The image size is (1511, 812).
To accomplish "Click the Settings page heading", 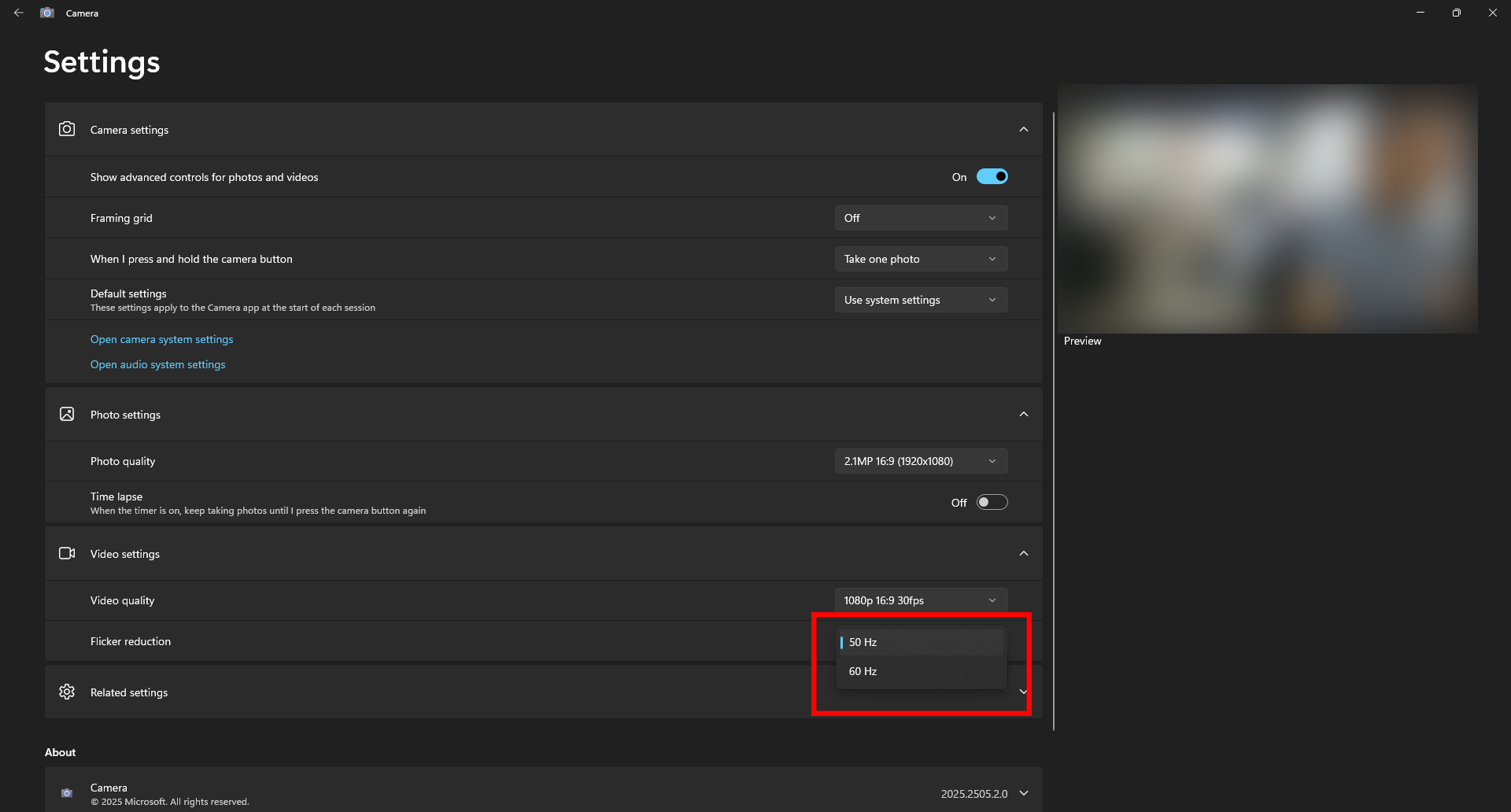I will pyautogui.click(x=102, y=62).
